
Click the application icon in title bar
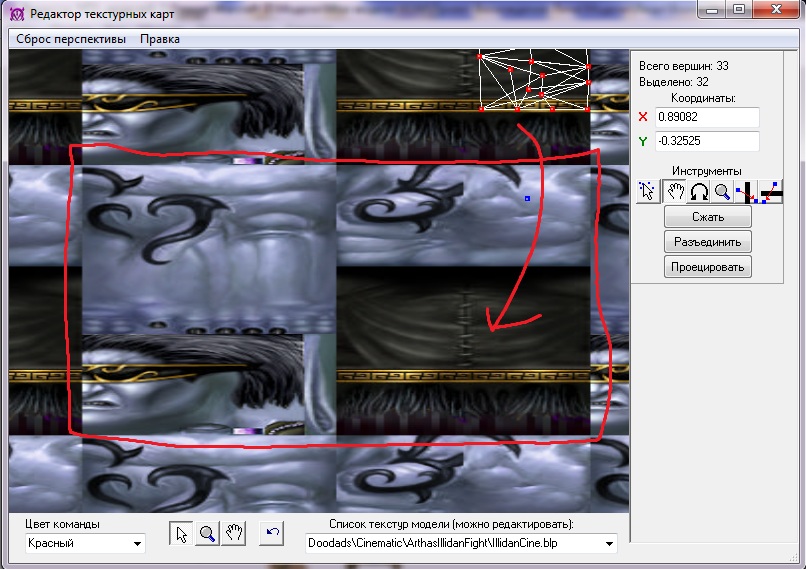pos(17,14)
